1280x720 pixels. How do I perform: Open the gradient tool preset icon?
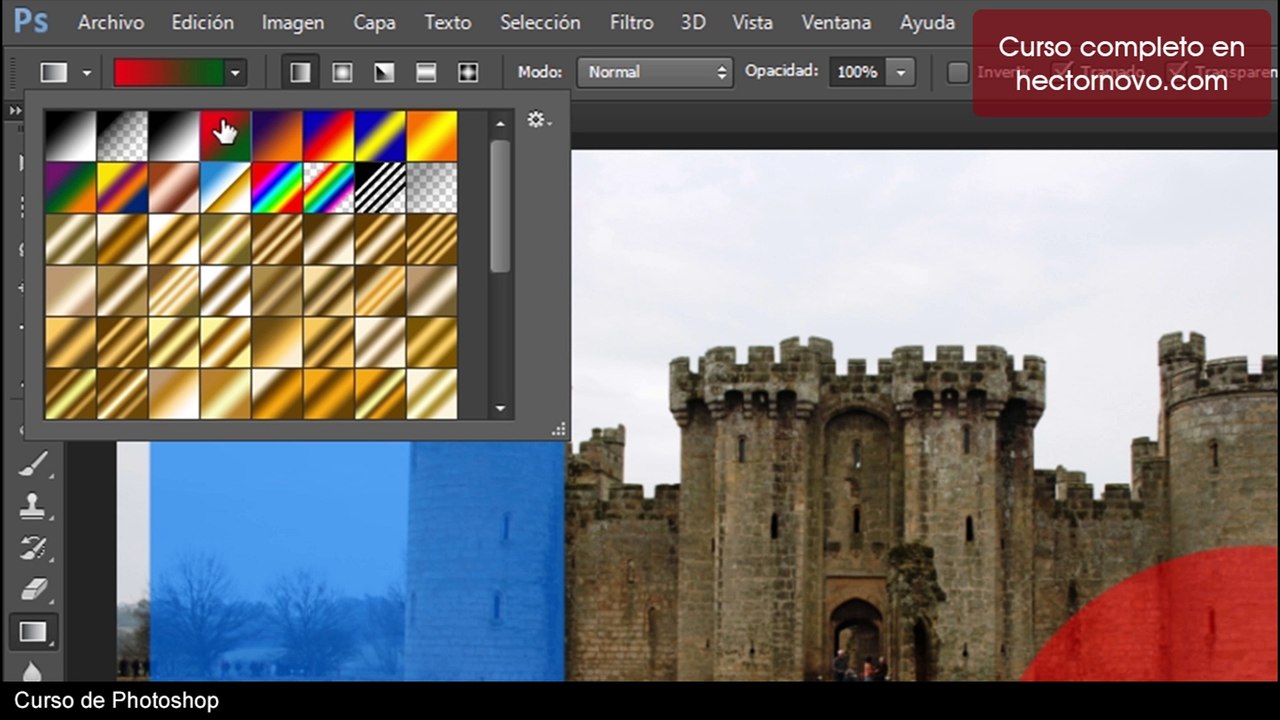(54, 72)
